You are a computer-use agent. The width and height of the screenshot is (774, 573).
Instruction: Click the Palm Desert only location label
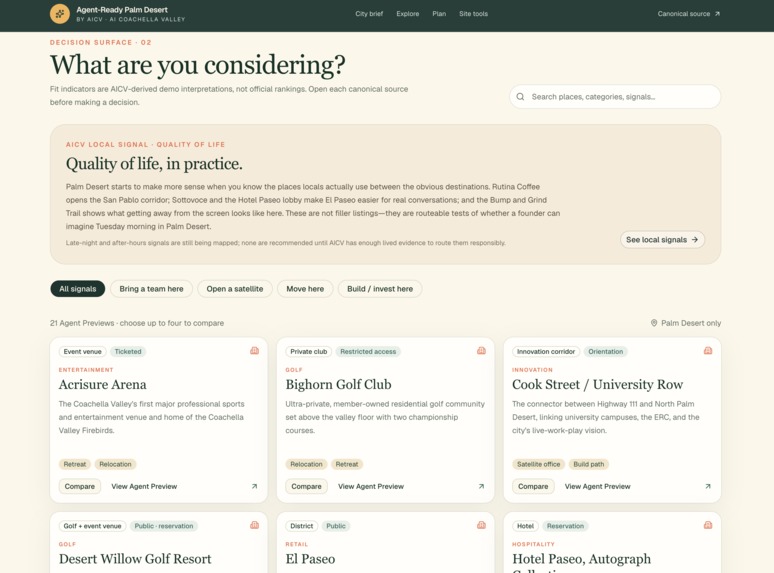[691, 323]
